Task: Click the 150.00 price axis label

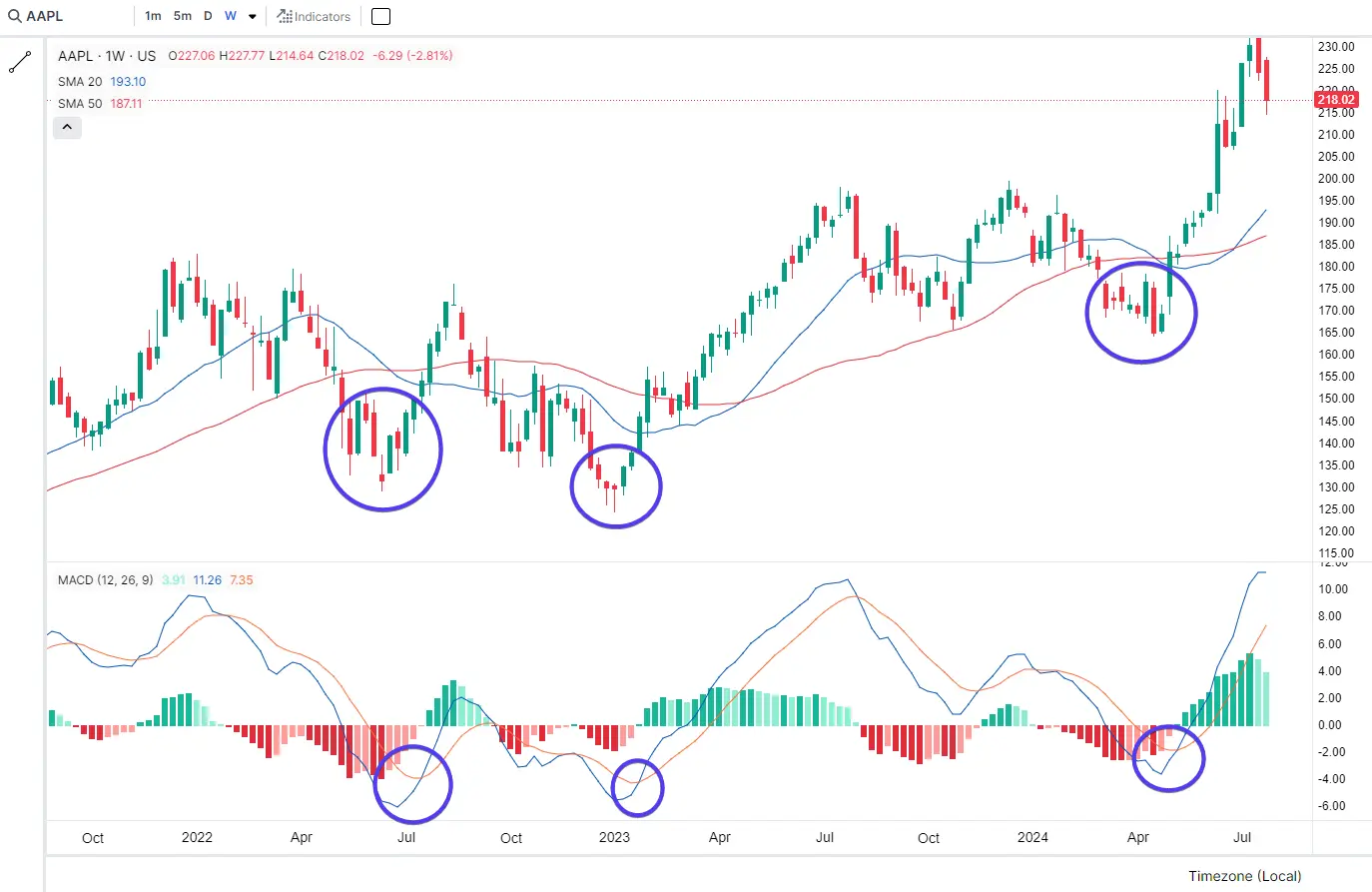Action: tap(1336, 399)
